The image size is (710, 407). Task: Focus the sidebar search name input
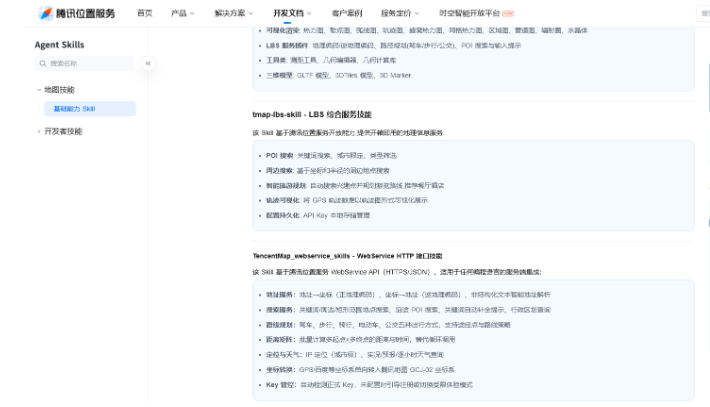(x=84, y=63)
